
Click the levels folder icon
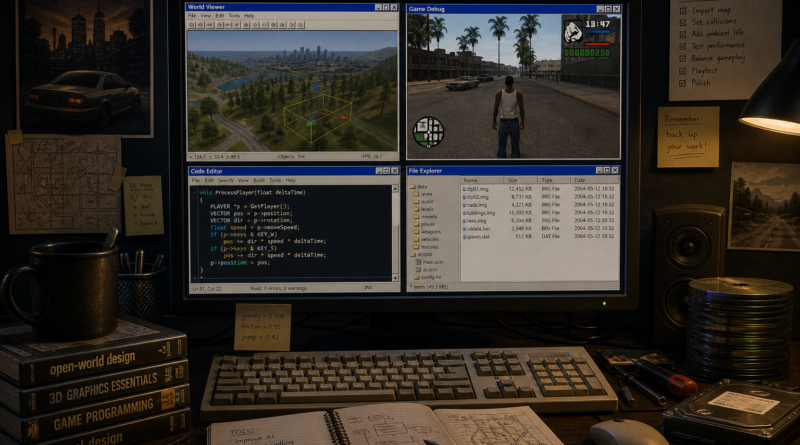tap(416, 209)
